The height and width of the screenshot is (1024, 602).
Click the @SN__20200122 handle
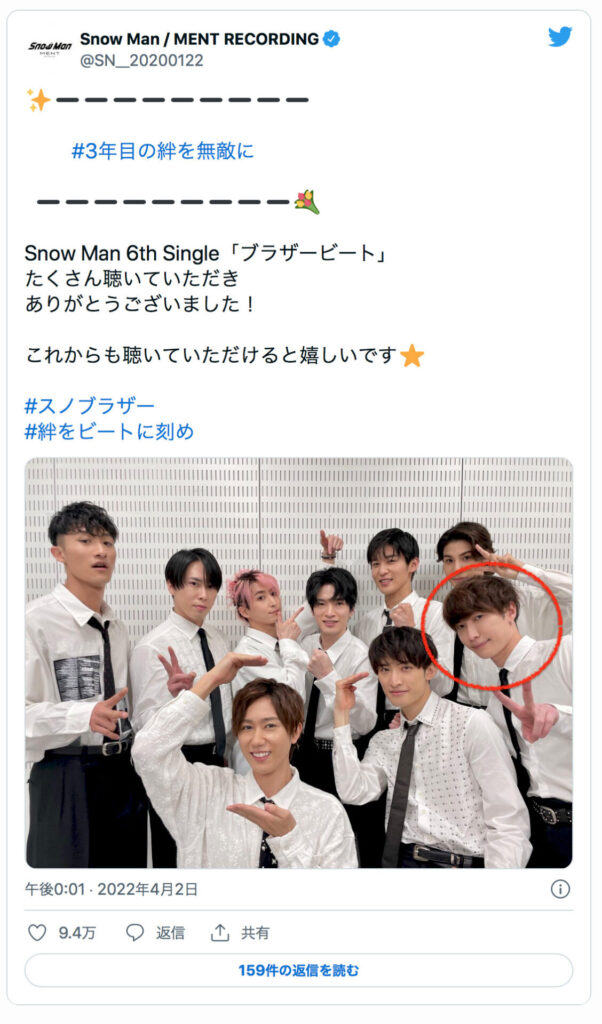142,61
